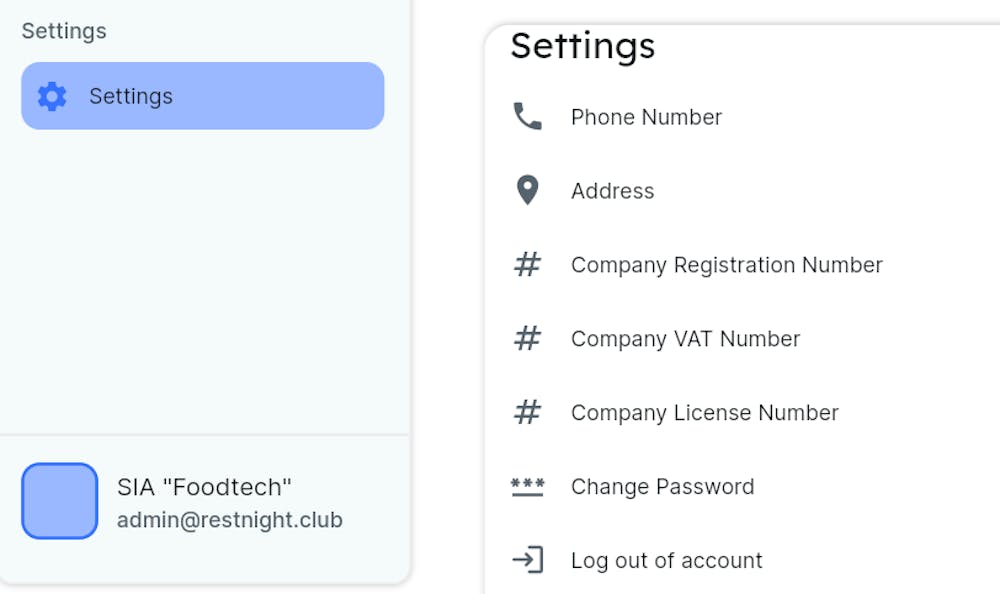Screen dimensions: 1000x594
Task: Click the phone handset icon
Action: pyautogui.click(x=527, y=117)
